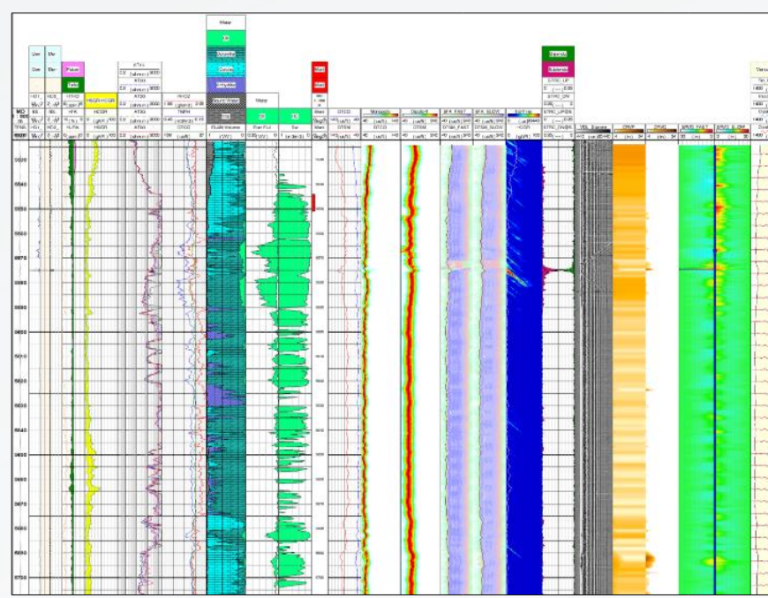The width and height of the screenshot is (768, 598).
Task: Select the topmost red legend swatch
Action: coord(319,70)
